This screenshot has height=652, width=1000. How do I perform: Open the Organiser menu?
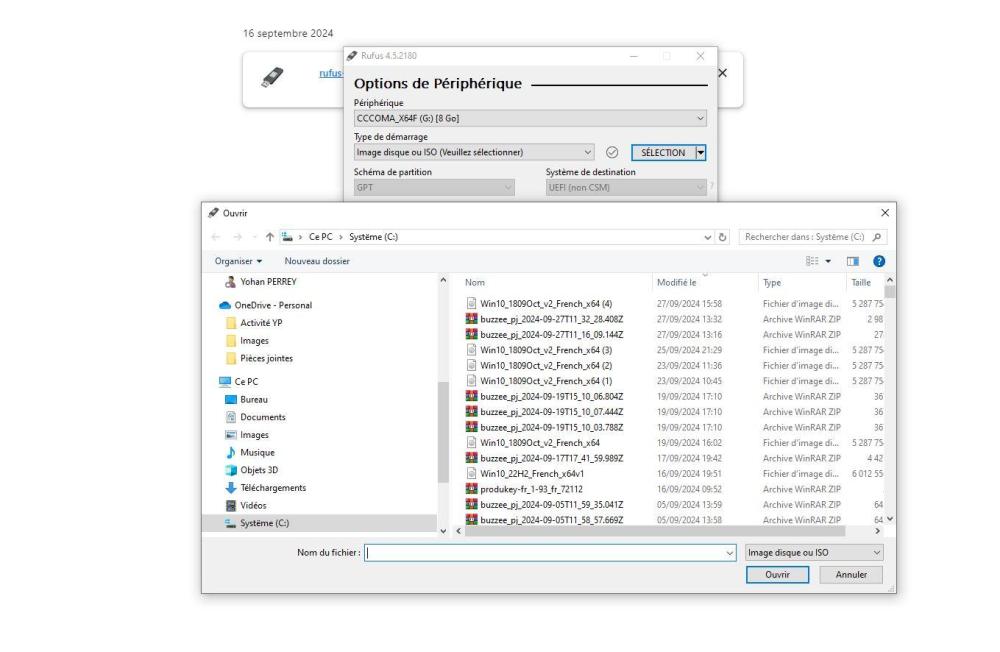238,261
